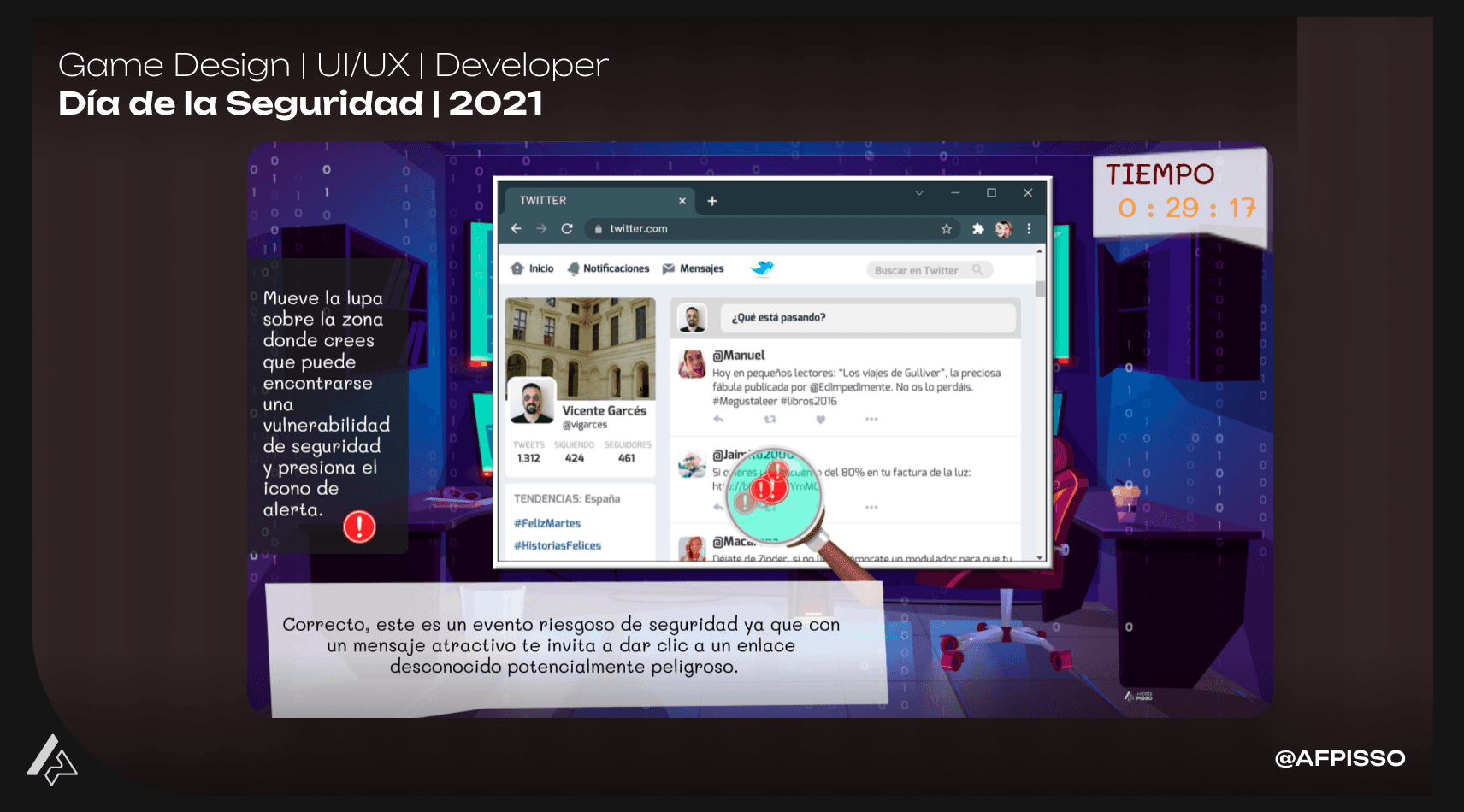Image resolution: width=1464 pixels, height=812 pixels.
Task: Click the browser back arrow
Action: pos(516,229)
